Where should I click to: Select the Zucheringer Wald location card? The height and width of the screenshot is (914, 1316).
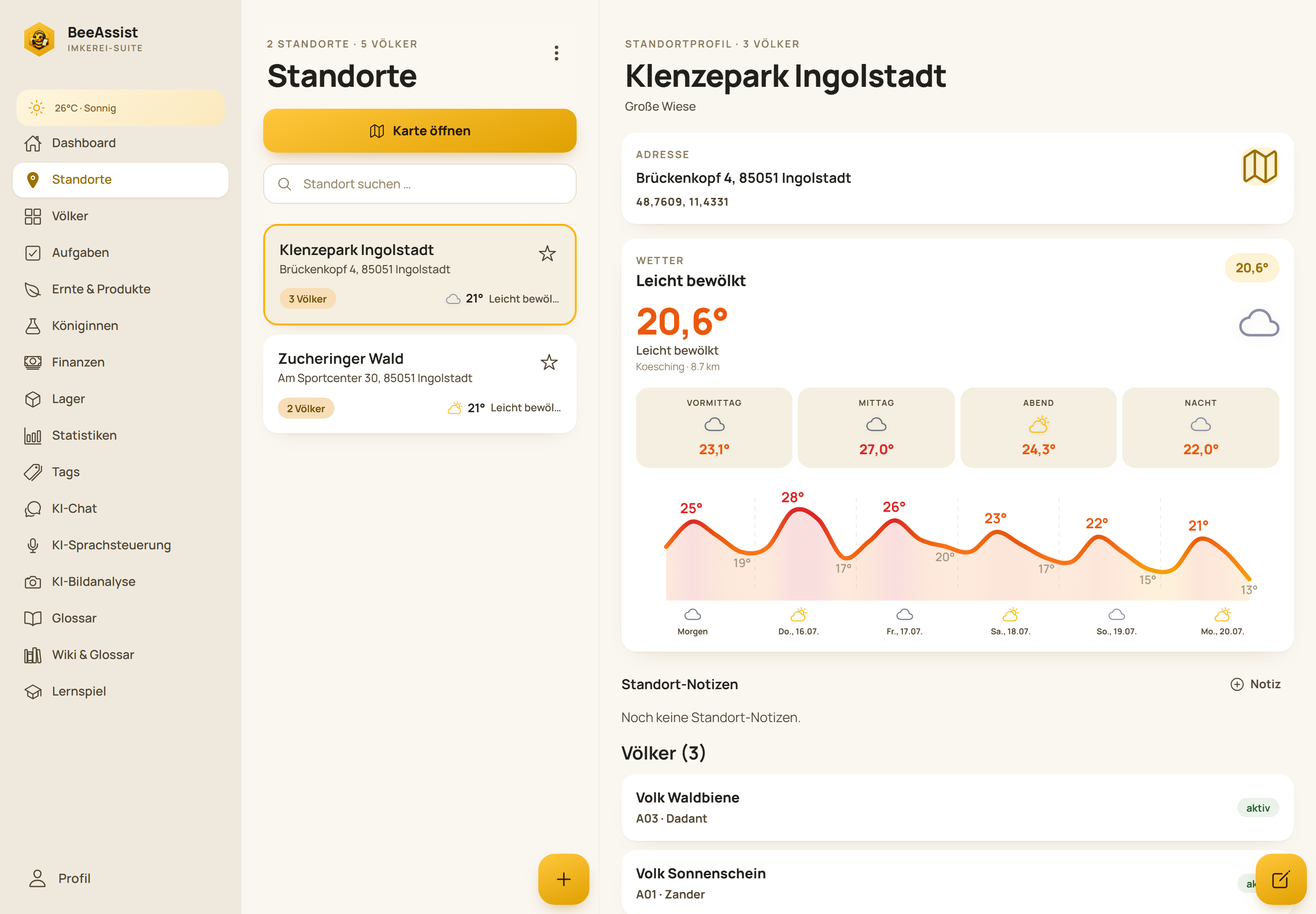click(x=420, y=384)
